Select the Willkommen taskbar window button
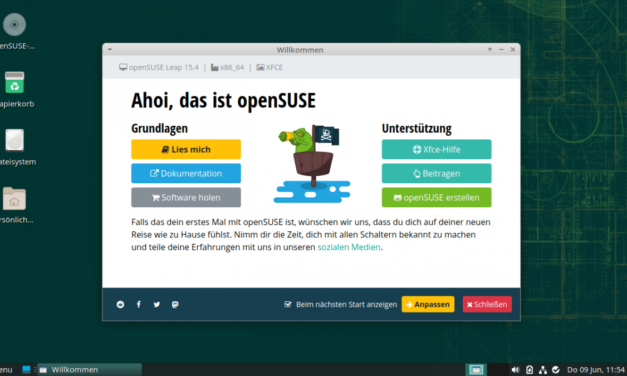 90,370
